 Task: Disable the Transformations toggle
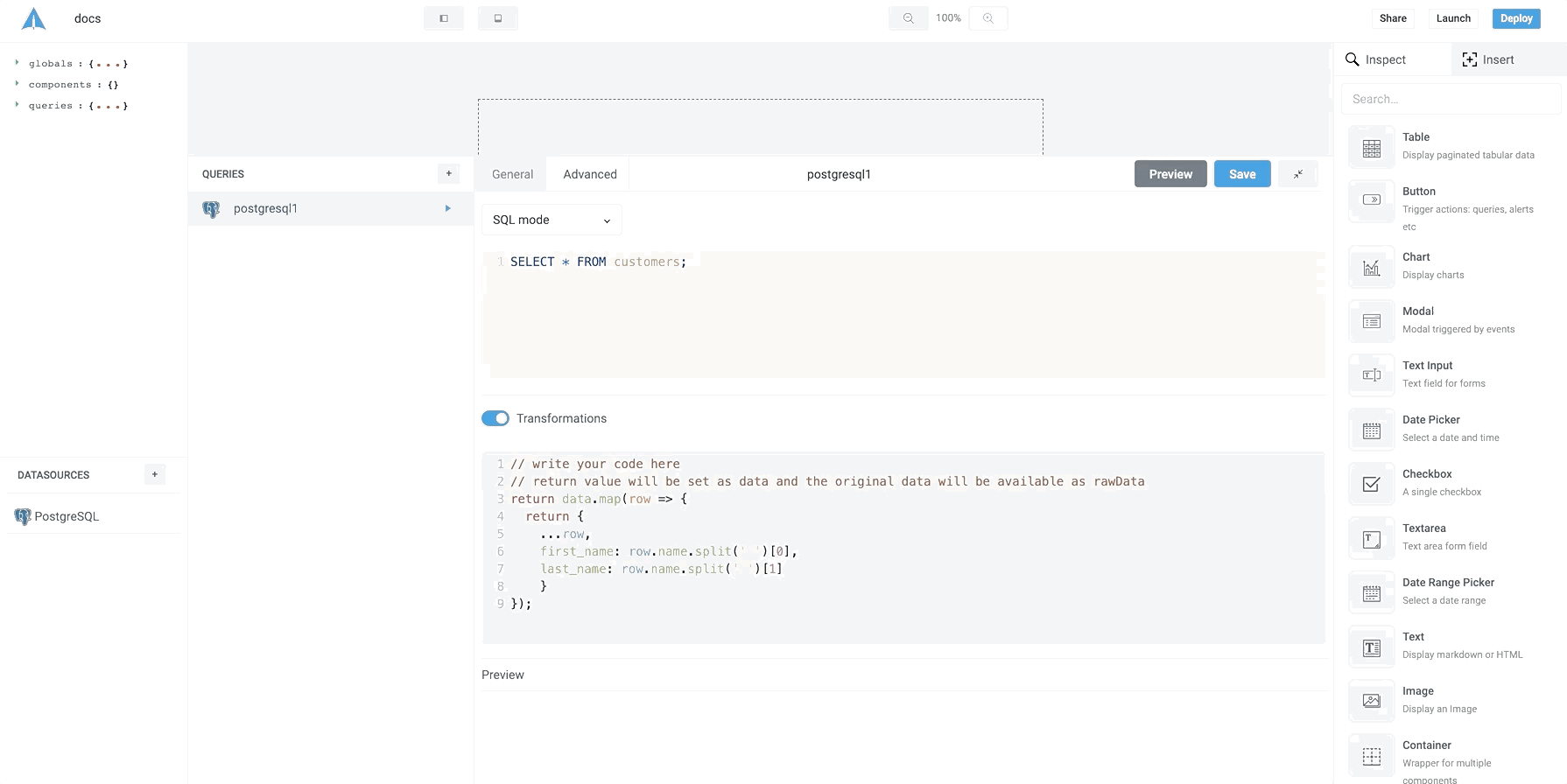[495, 418]
